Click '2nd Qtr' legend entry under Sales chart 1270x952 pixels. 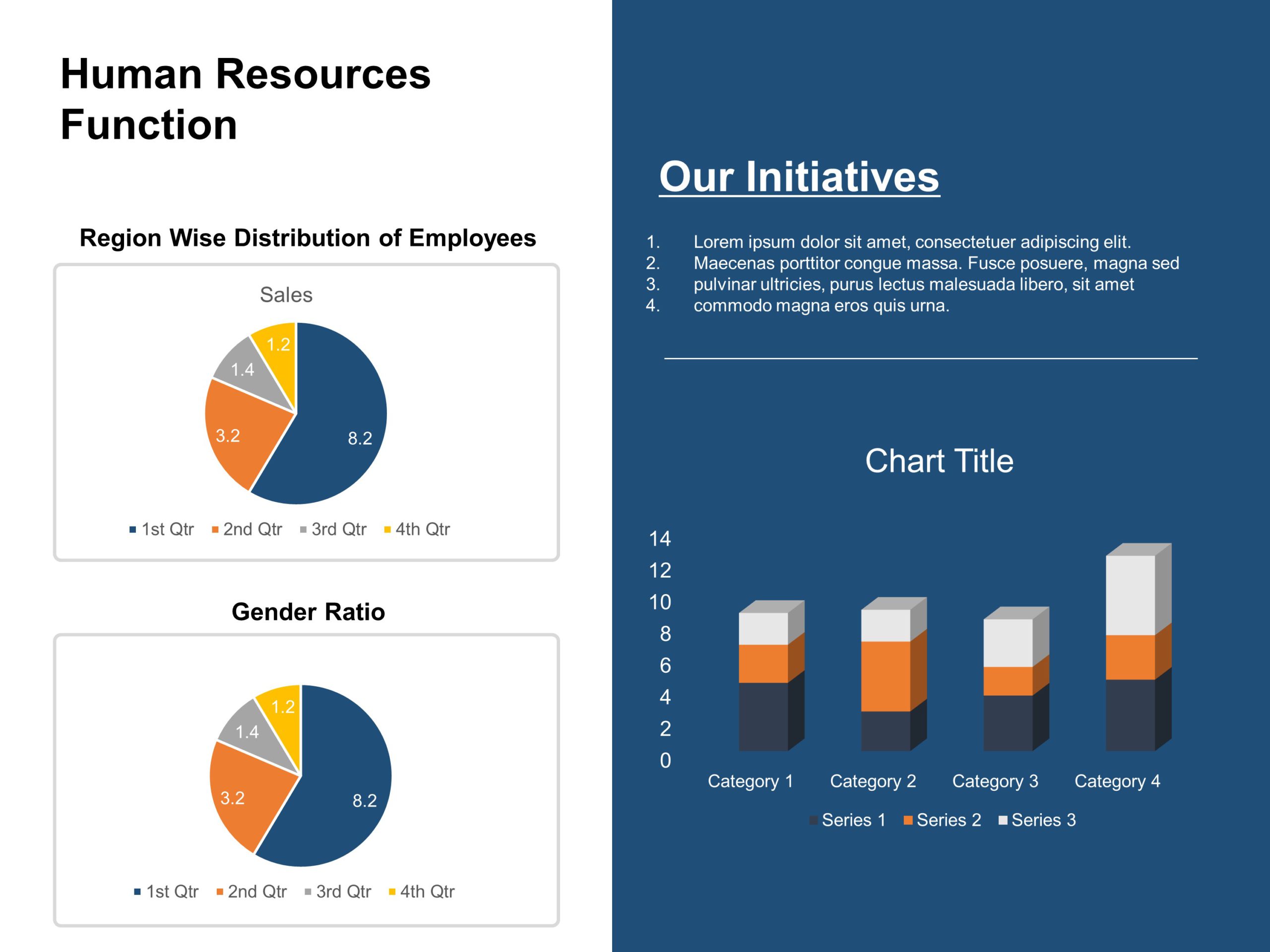[247, 529]
